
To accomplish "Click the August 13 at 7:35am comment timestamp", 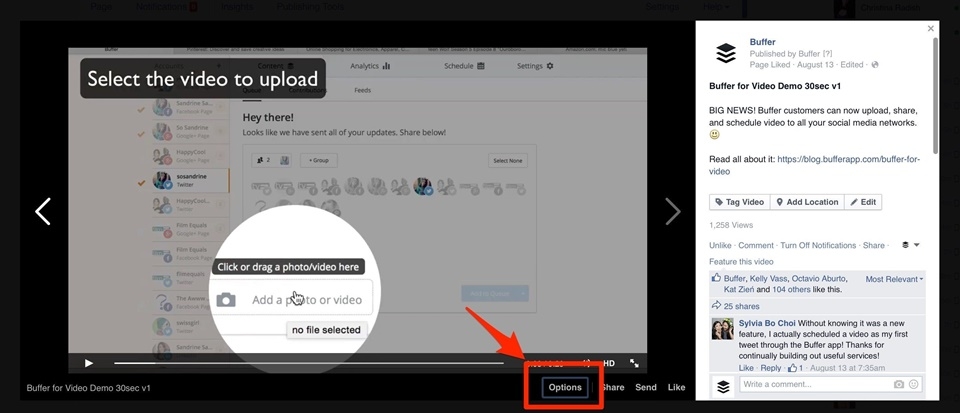I will (x=847, y=368).
